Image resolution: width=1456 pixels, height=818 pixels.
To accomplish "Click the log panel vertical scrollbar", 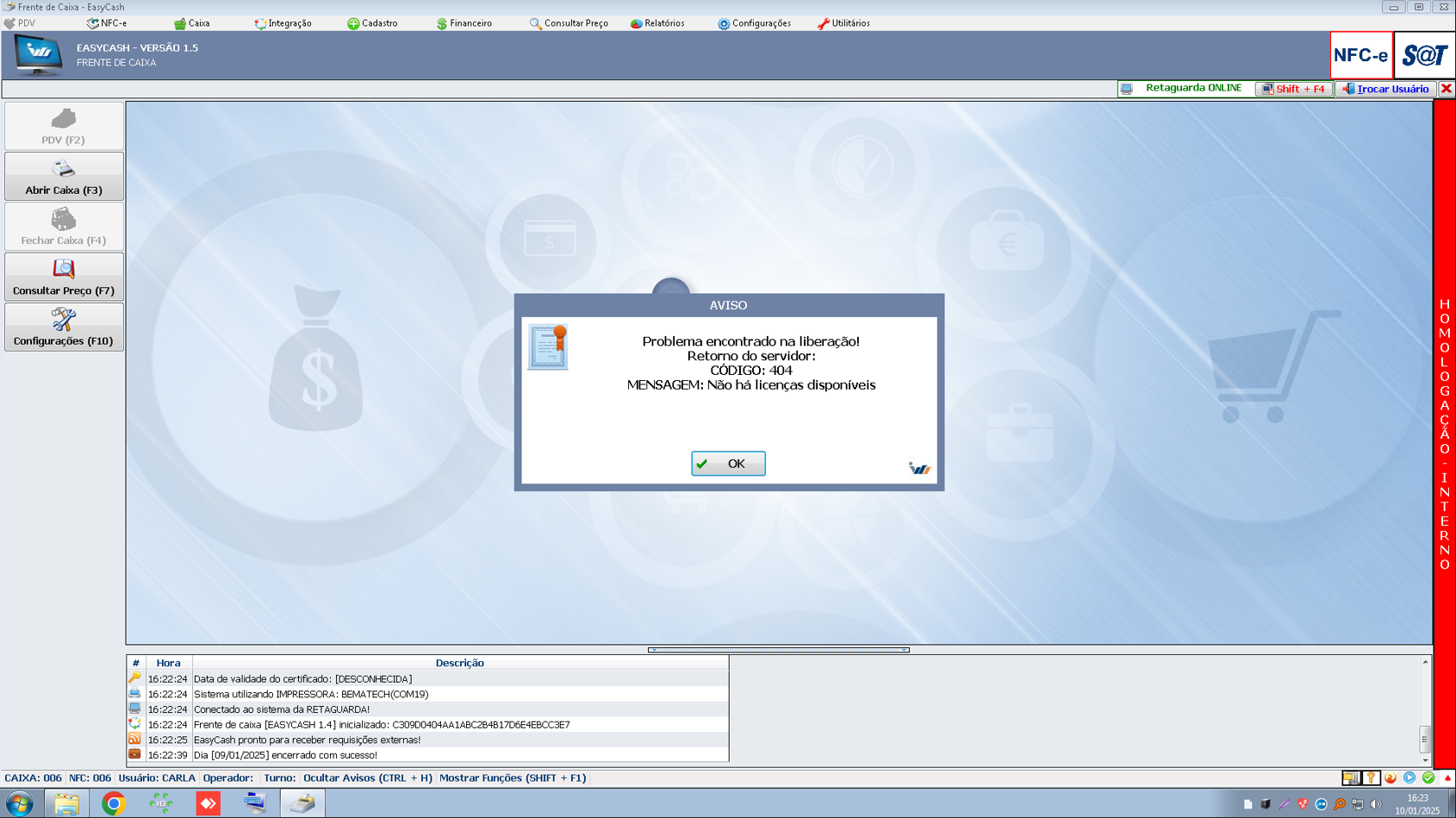I will tap(1425, 711).
